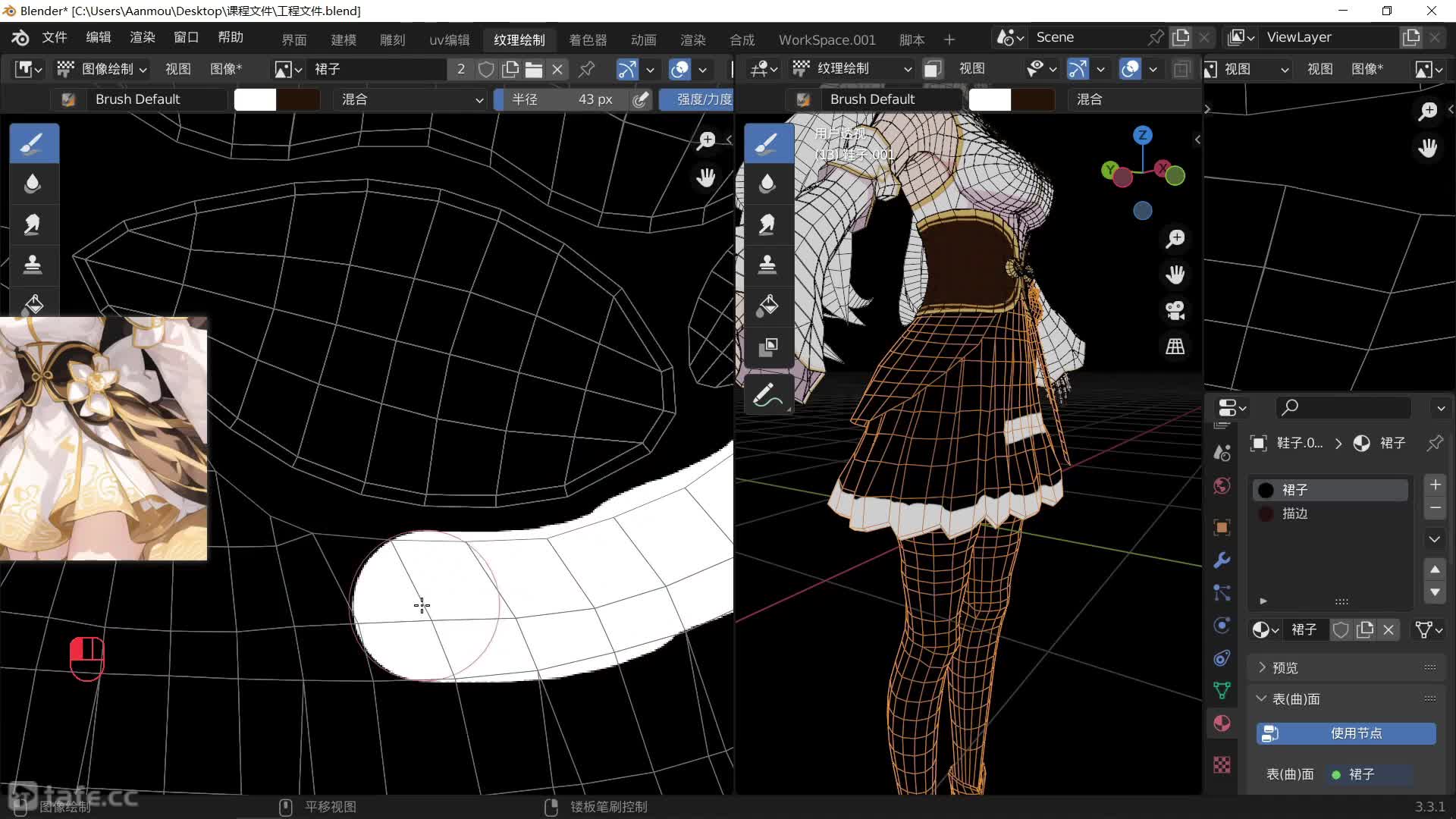Click 强度/力度 button in image editor header
This screenshot has height=819, width=1456.
point(696,99)
